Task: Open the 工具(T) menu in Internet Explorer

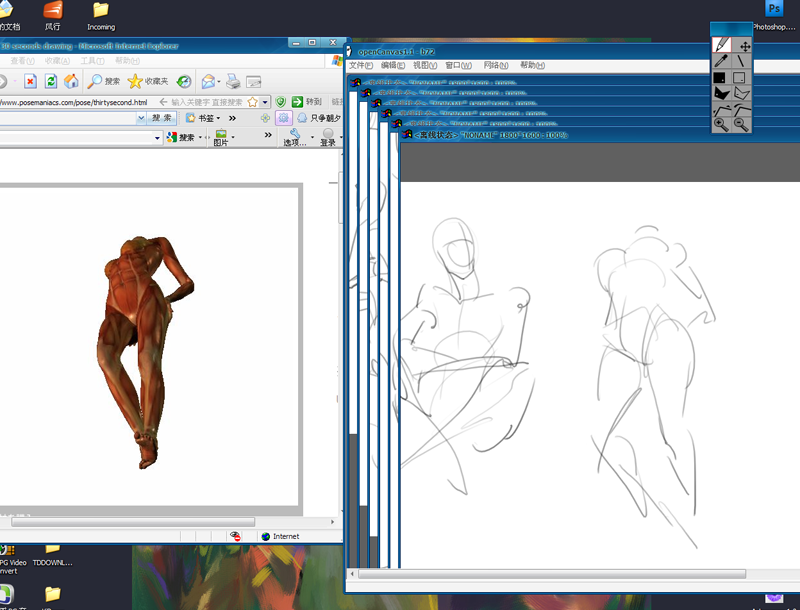Action: 92,61
